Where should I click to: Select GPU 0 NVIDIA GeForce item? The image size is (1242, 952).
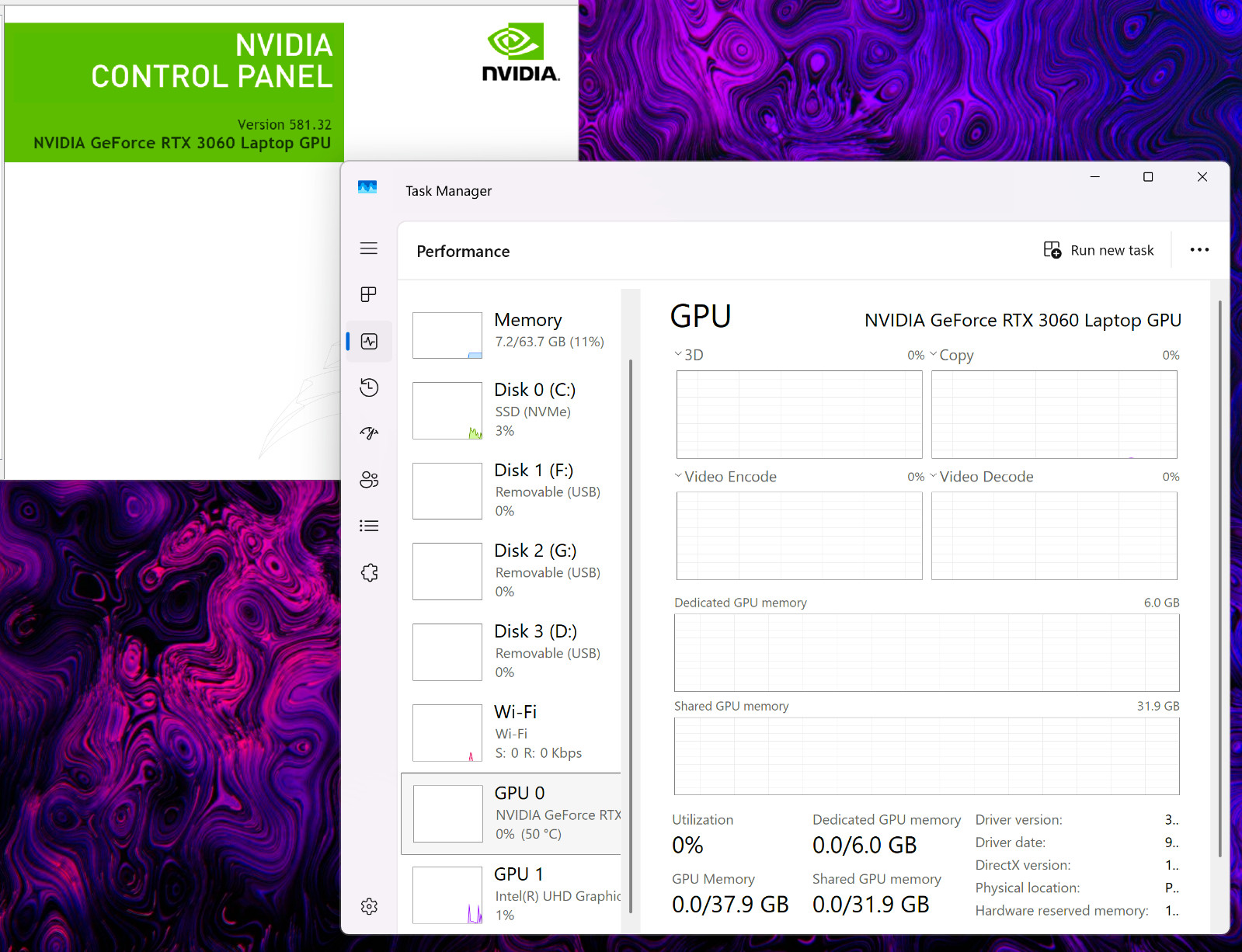tap(511, 814)
